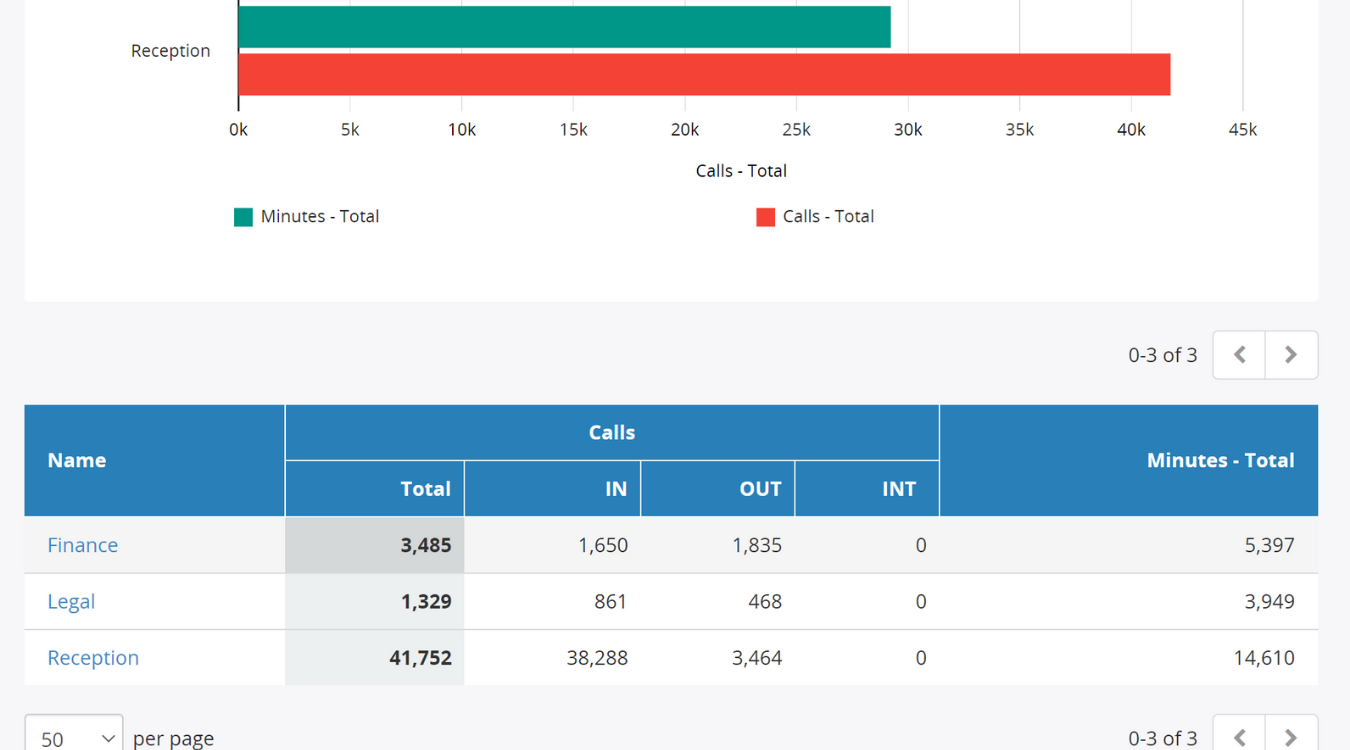Click the Calls - Total legend label
Screen dimensions: 1350x750
(828, 216)
